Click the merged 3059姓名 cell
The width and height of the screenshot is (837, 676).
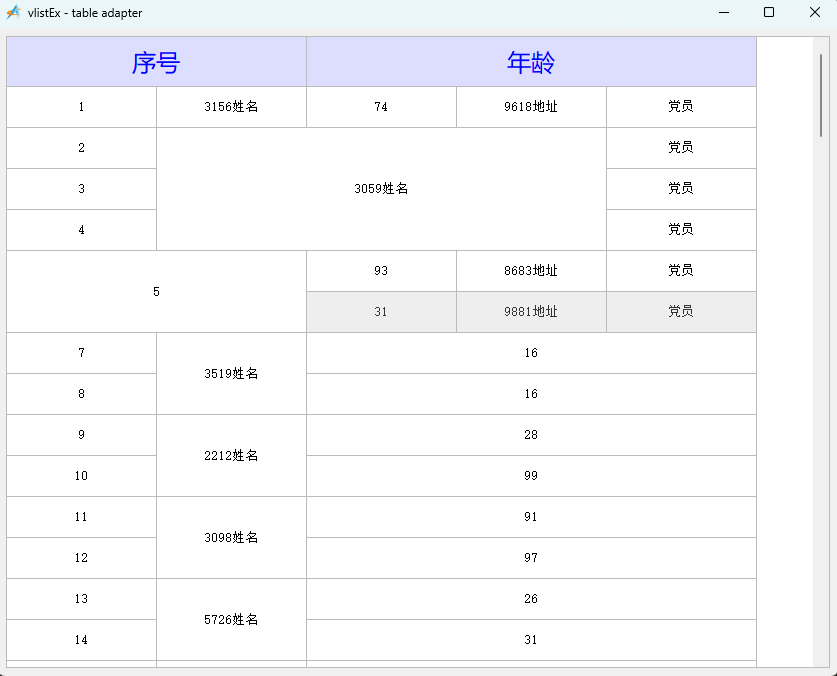[x=381, y=189]
